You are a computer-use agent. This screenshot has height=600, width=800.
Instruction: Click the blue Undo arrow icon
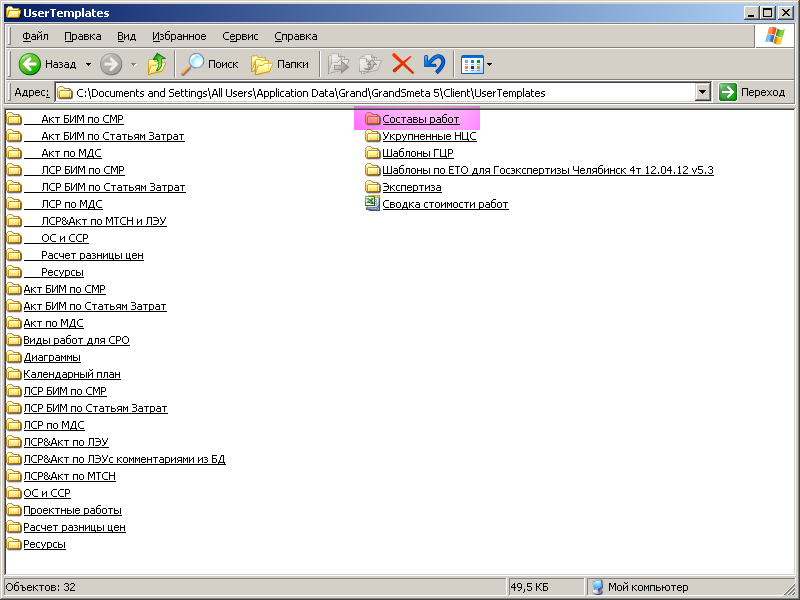(434, 64)
